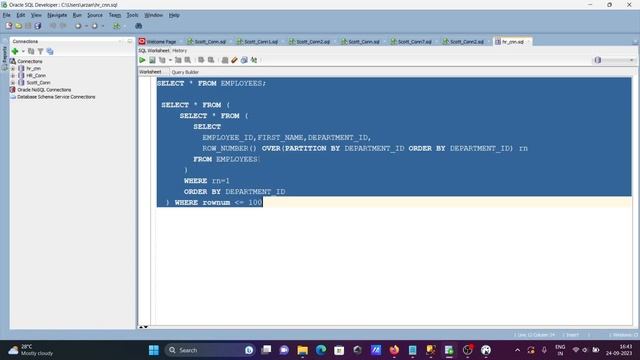640x360 pixels.
Task: Open the Source menu
Action: point(95,15)
